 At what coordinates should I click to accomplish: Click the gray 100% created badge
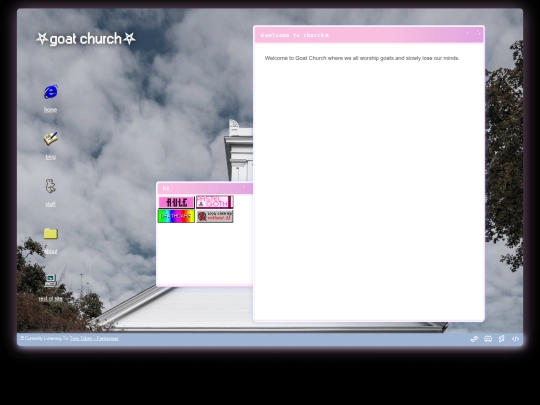pos(215,216)
